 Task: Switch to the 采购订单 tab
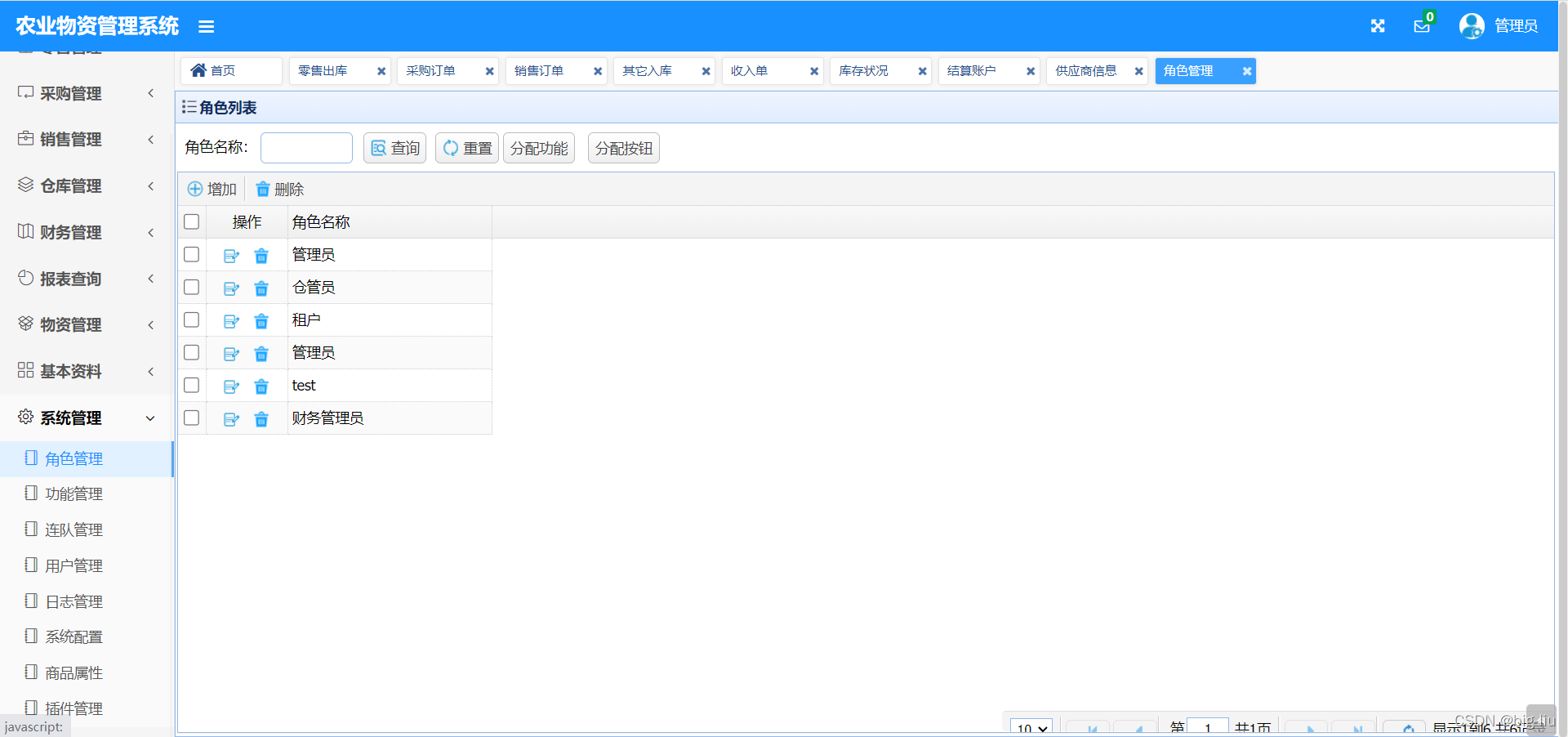point(431,71)
